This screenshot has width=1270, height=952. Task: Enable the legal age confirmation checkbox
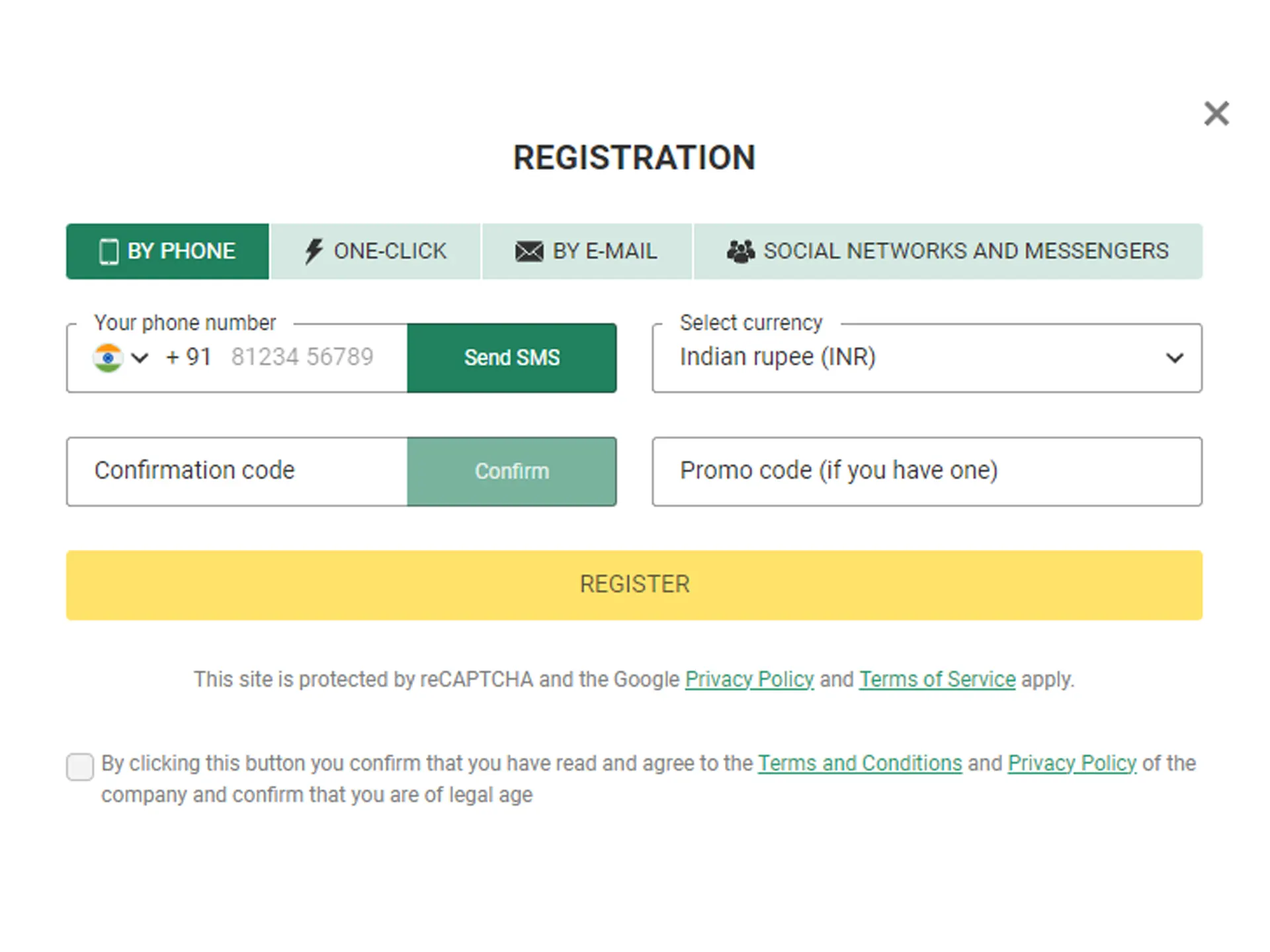tap(79, 762)
